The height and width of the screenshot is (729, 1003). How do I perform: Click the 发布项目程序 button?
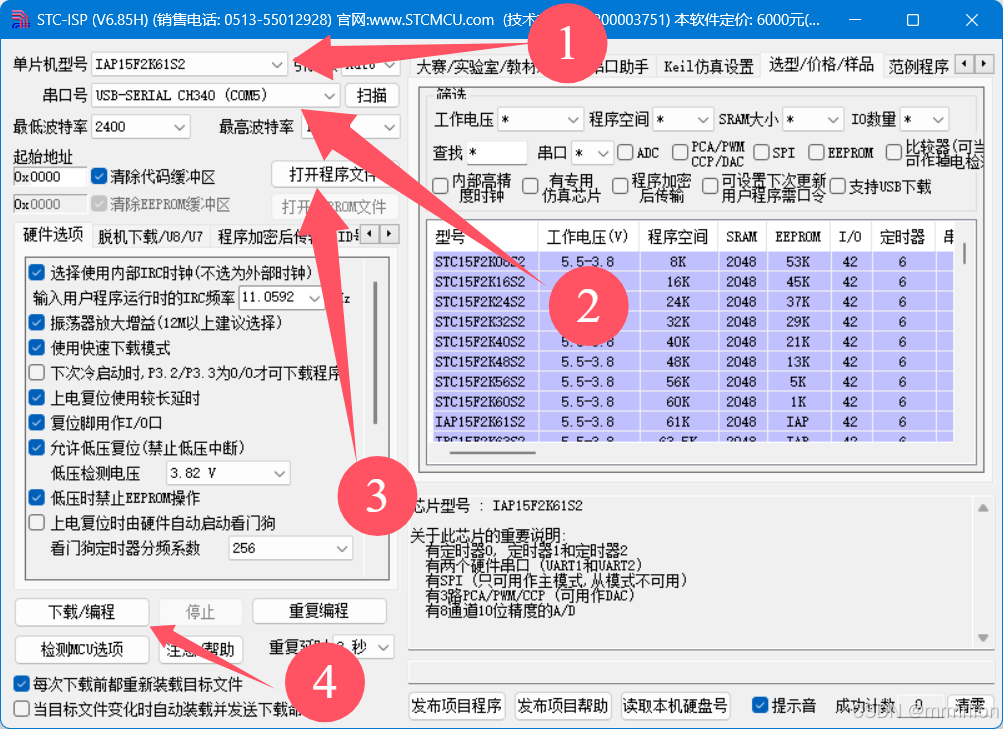457,706
